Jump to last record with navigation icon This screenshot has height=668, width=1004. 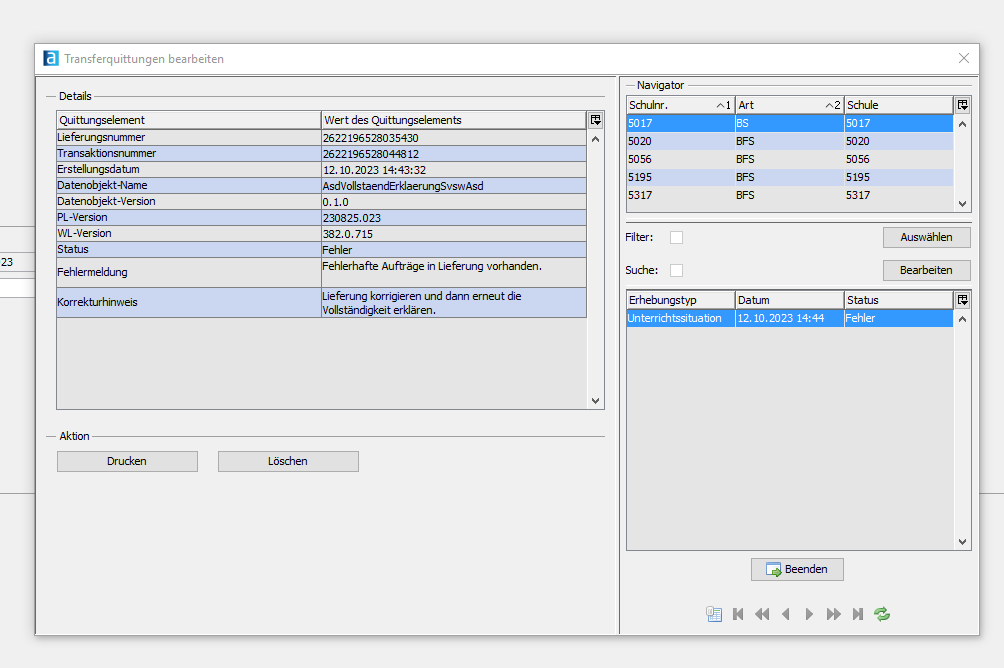pyautogui.click(x=857, y=614)
